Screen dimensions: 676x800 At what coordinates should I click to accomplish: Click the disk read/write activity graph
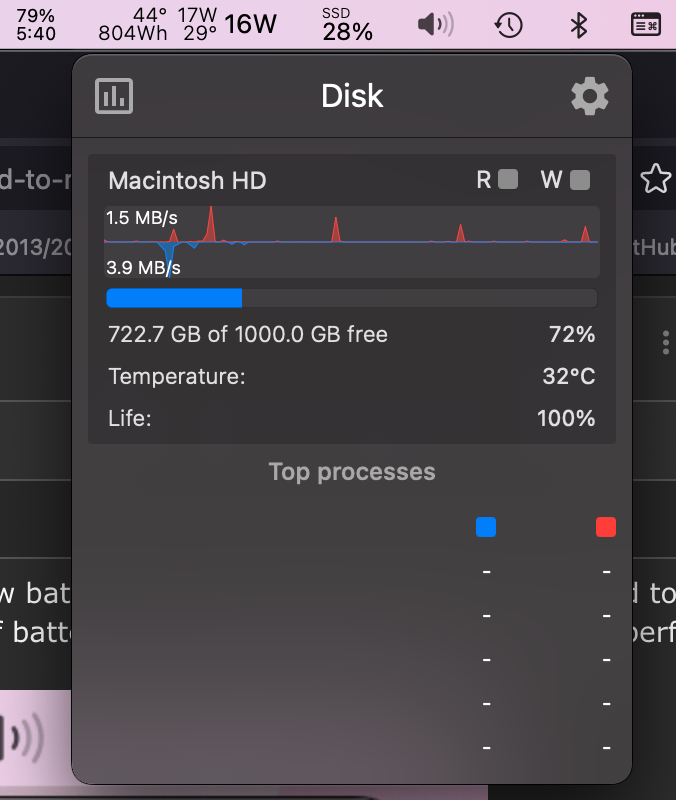coord(351,242)
